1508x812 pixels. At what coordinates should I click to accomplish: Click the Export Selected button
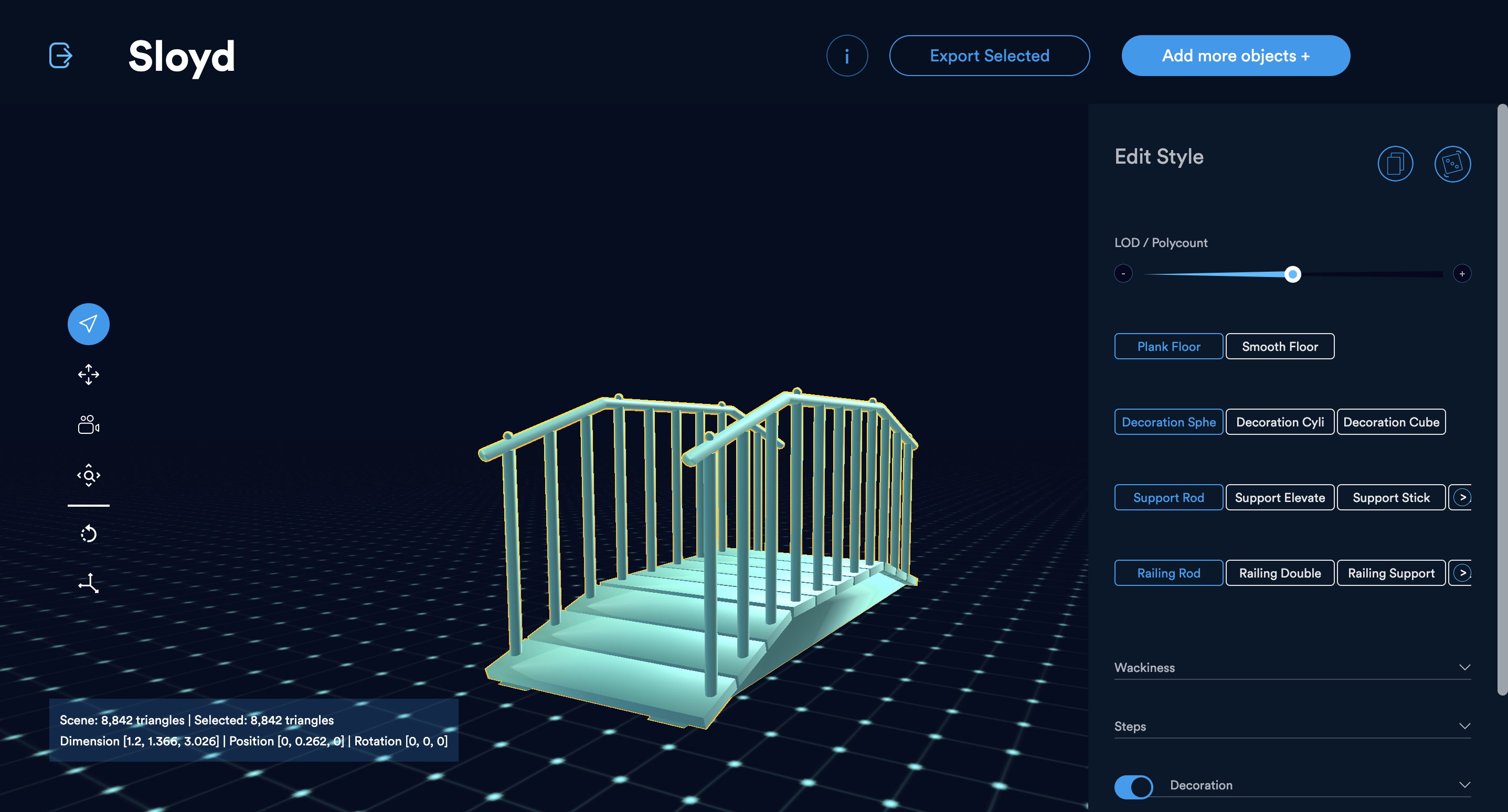pos(990,56)
